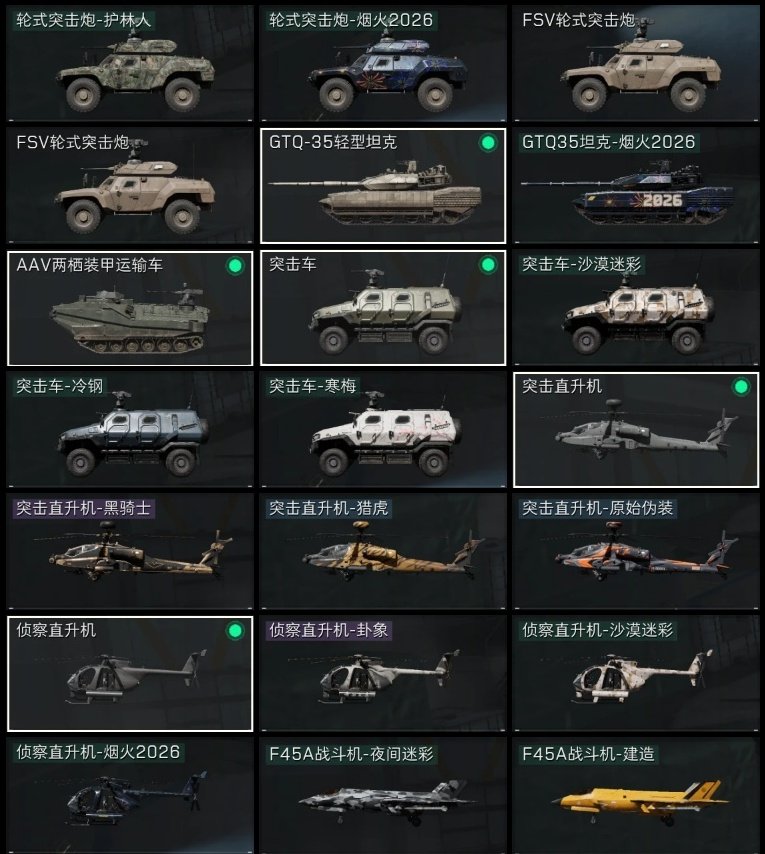This screenshot has height=854, width=765.
Task: Pick the 侦察直升机-沙漠迷彩 helicopter skin
Action: (636, 674)
